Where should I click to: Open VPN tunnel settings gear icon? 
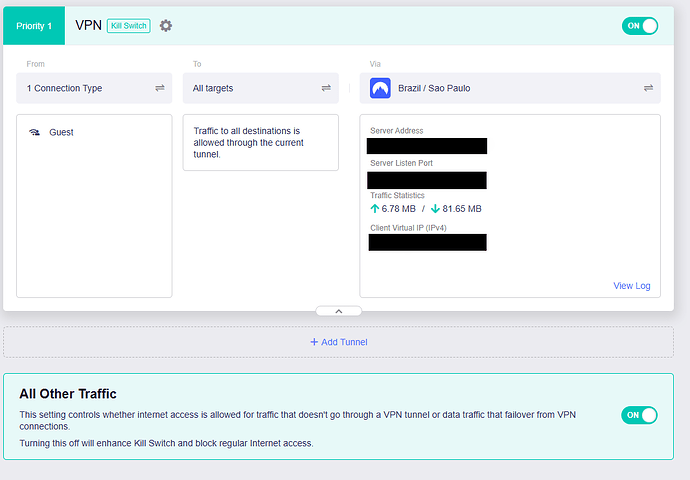click(166, 26)
